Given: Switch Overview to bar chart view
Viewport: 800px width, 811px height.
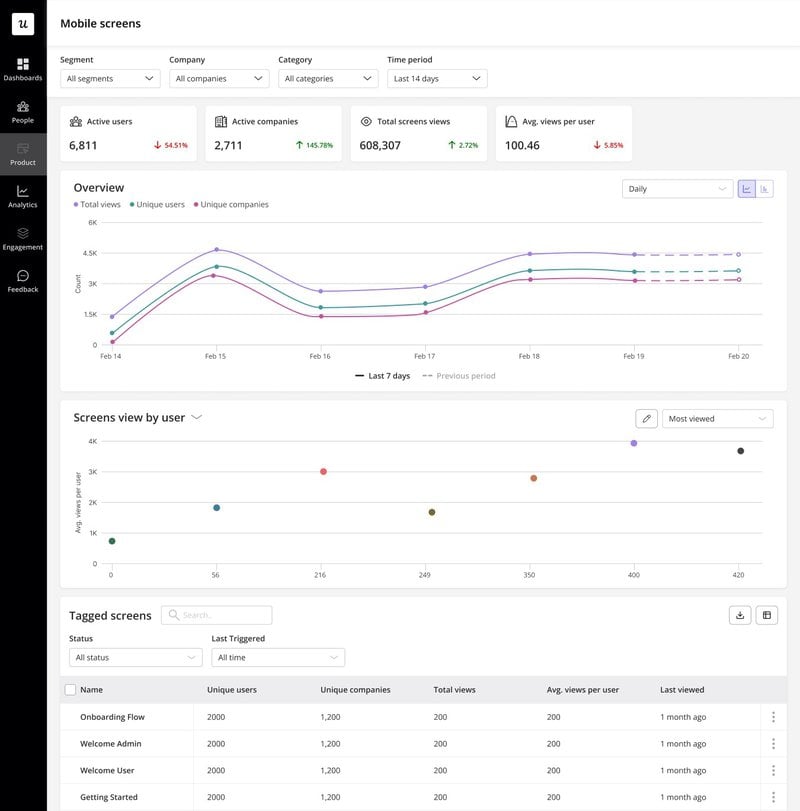Looking at the screenshot, I should coord(764,188).
